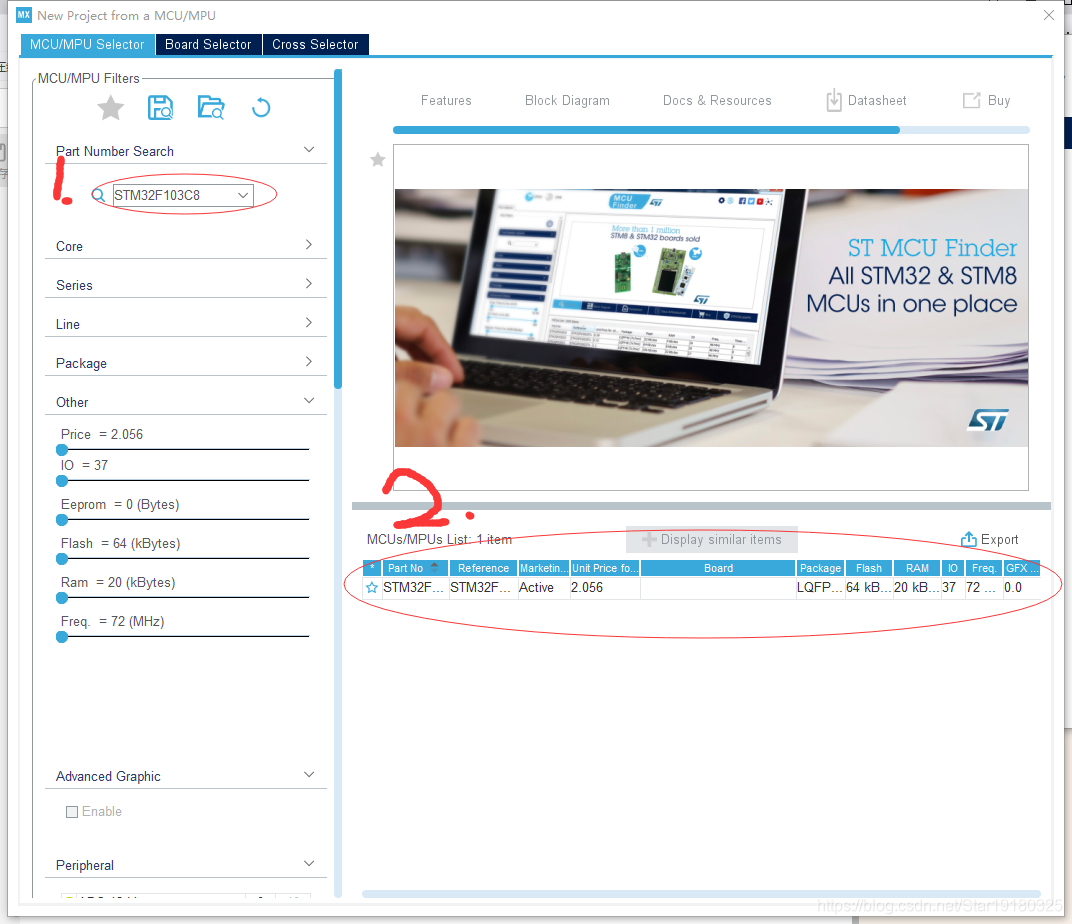Image resolution: width=1072 pixels, height=924 pixels.
Task: Adjust the Price slider handle
Action: 62,450
